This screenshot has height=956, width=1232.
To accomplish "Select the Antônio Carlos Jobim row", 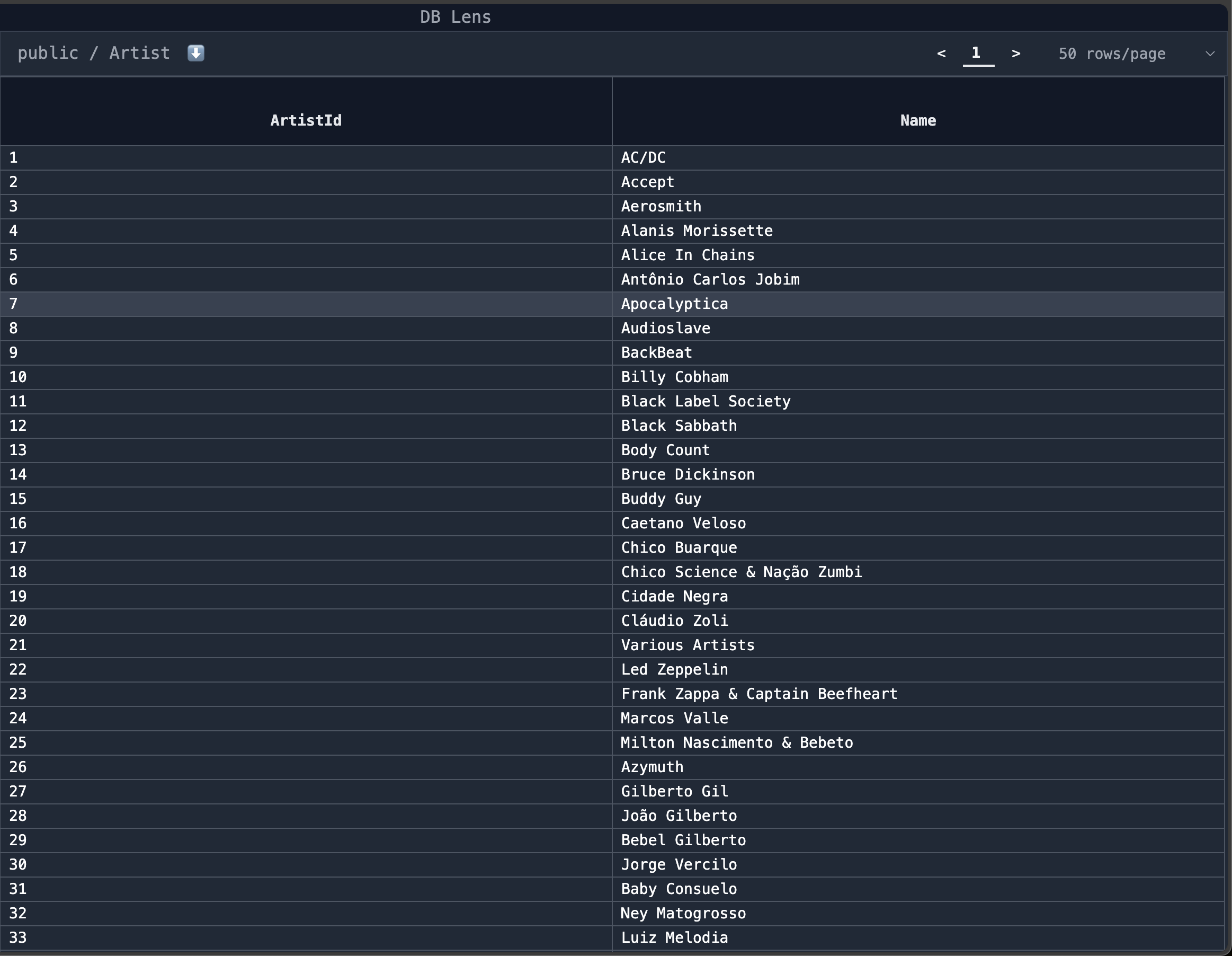I will pyautogui.click(x=711, y=279).
